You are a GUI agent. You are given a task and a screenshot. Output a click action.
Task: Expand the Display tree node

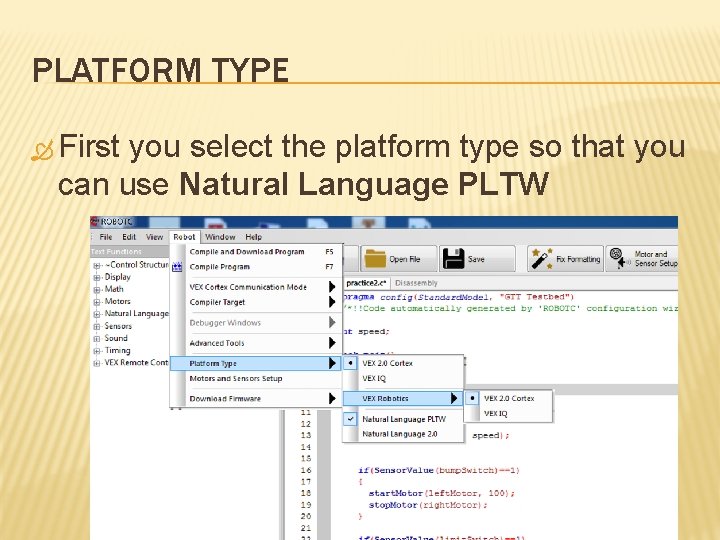point(96,277)
